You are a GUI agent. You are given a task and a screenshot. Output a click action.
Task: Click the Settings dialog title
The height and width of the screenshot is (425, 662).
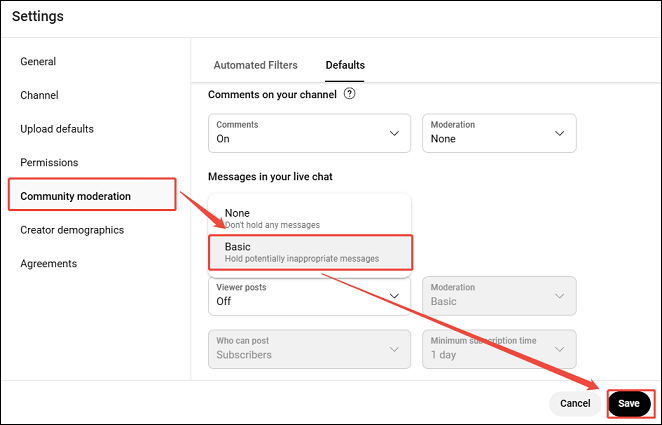(38, 16)
